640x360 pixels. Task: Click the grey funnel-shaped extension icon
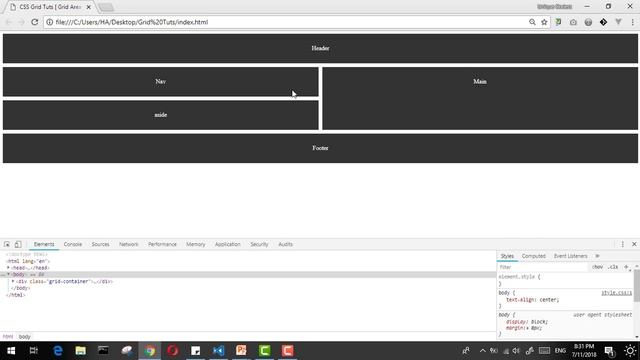(x=618, y=22)
